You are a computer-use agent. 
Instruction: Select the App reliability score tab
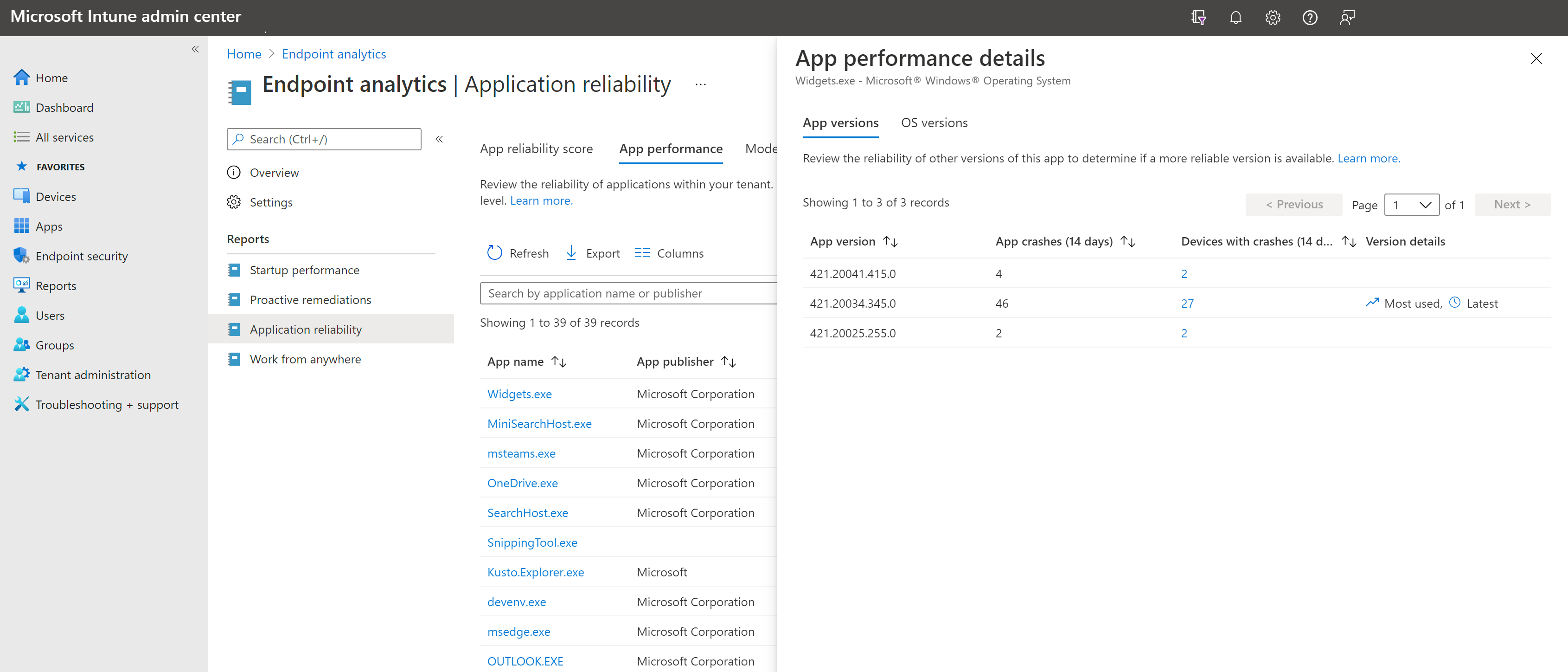click(x=536, y=149)
